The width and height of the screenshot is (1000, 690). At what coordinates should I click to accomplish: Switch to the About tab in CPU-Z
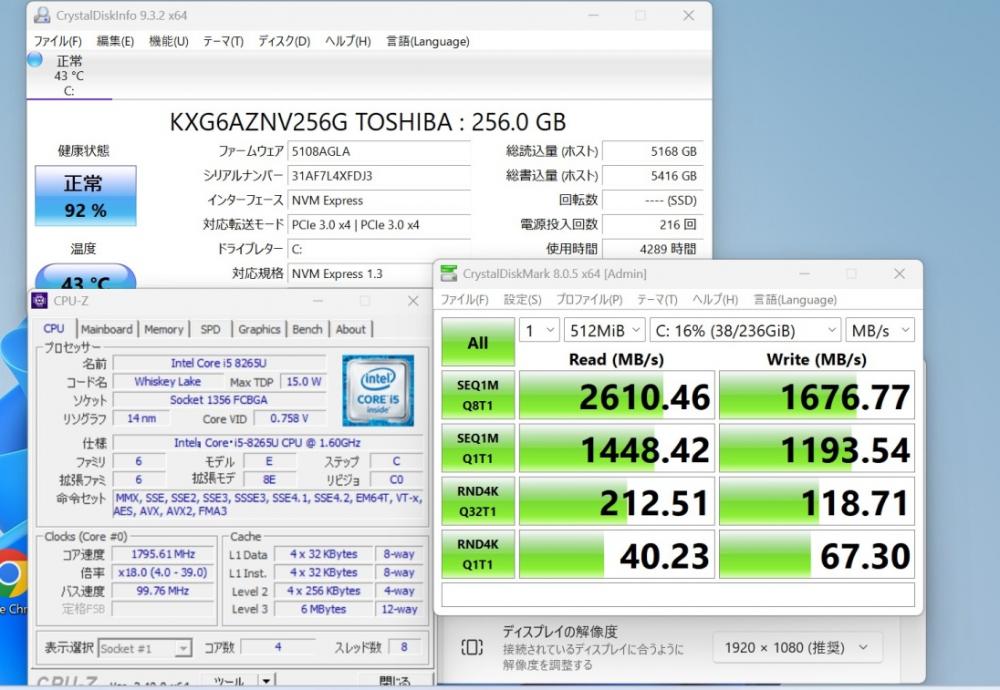coord(351,329)
